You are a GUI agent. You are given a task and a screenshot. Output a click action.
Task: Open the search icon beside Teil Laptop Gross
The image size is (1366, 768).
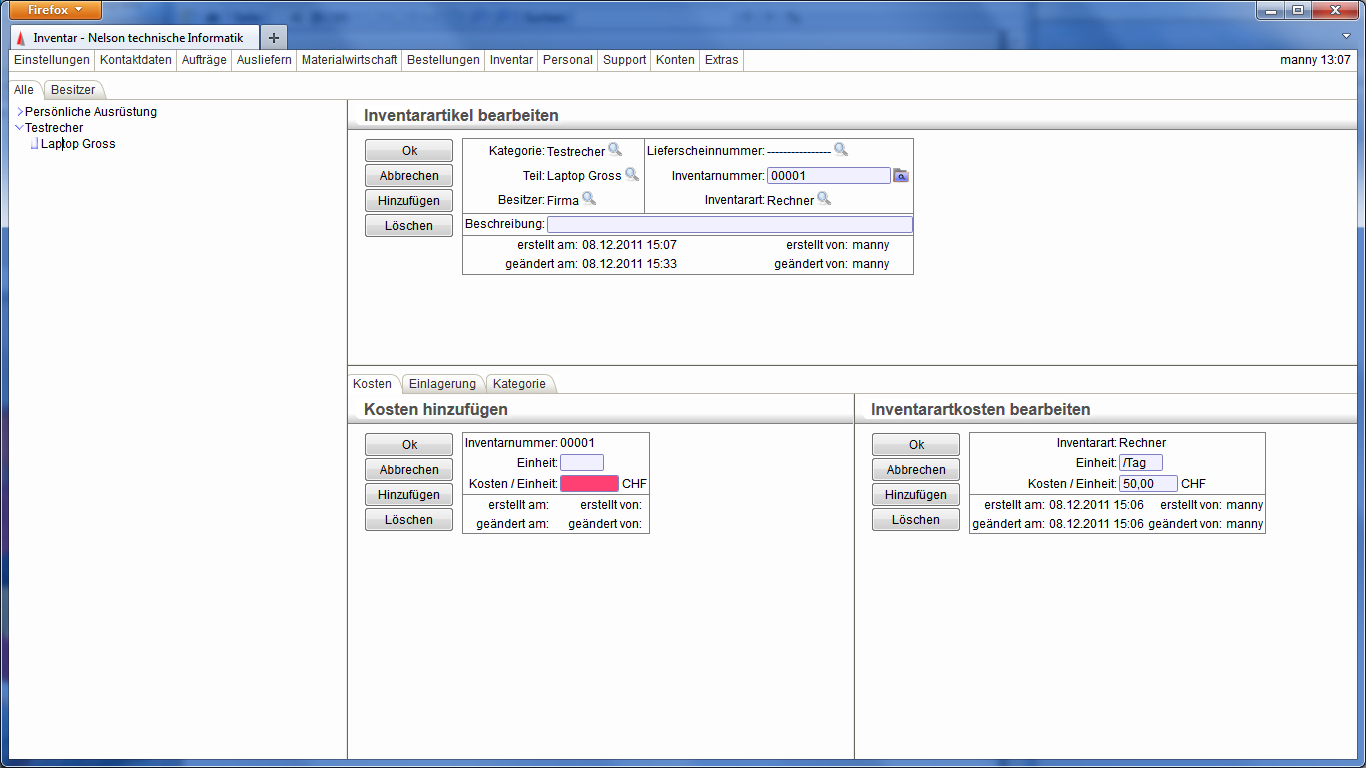632,175
